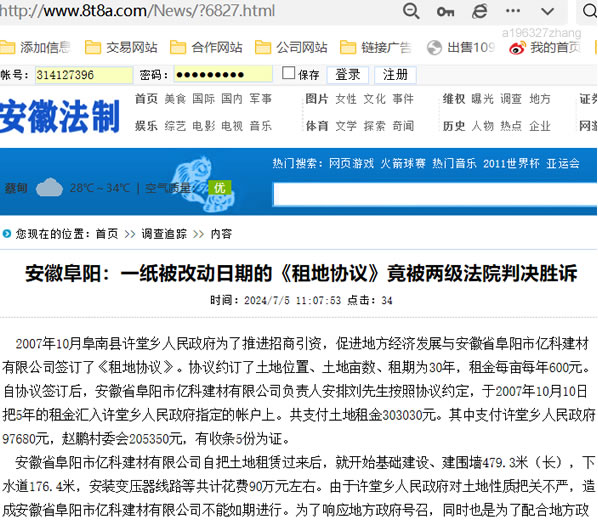Image resolution: width=598 pixels, height=520 pixels.
Task: Click the 帐号 account input field
Action: point(84,74)
